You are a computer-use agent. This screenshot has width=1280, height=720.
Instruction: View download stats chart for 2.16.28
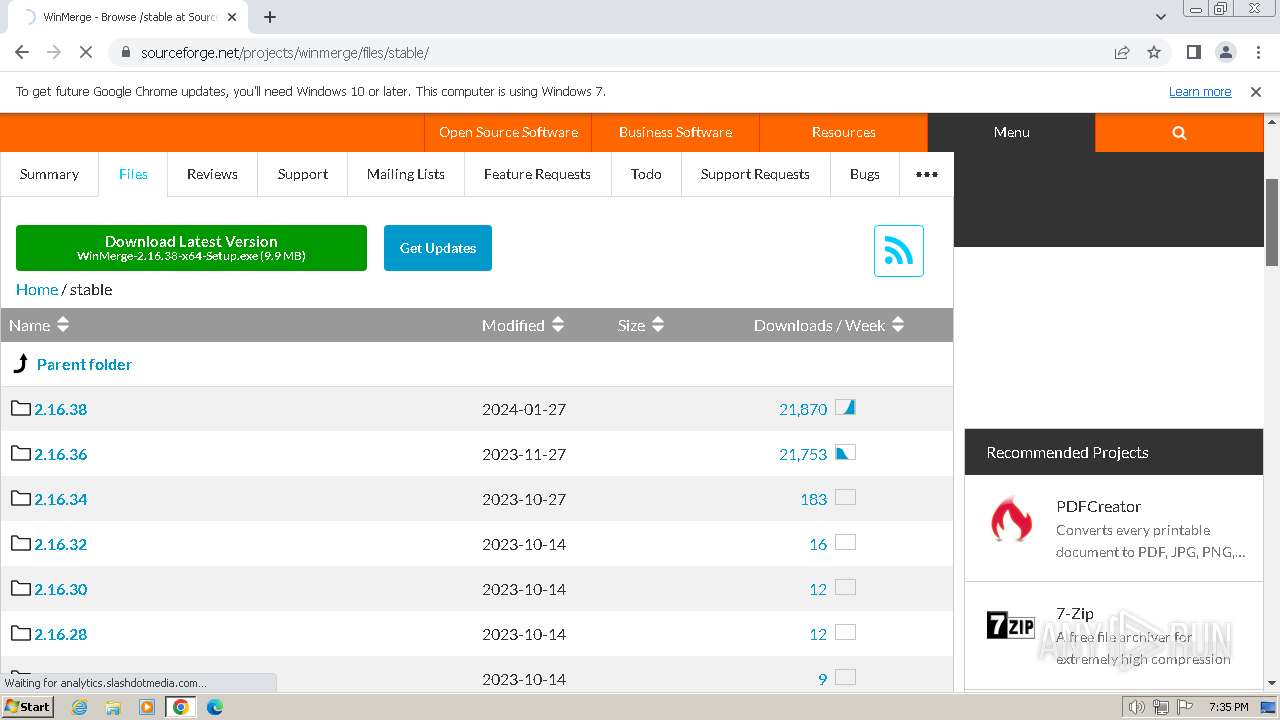(x=845, y=632)
